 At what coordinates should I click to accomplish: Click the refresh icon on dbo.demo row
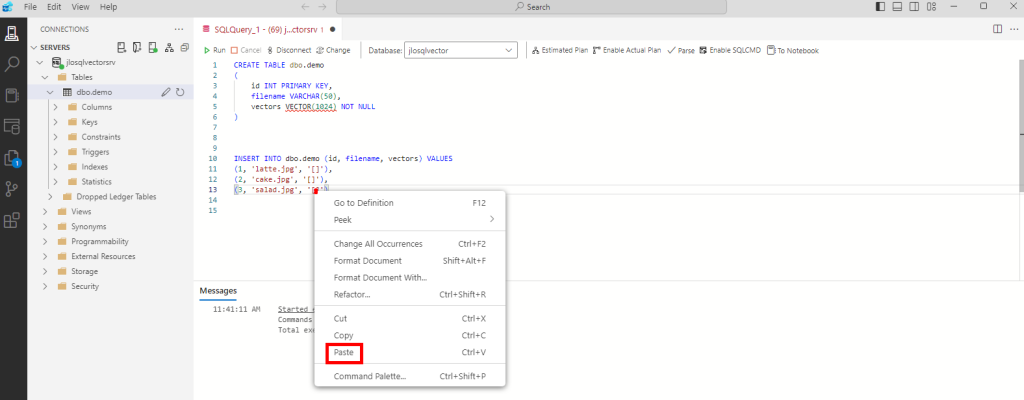pyautogui.click(x=180, y=92)
